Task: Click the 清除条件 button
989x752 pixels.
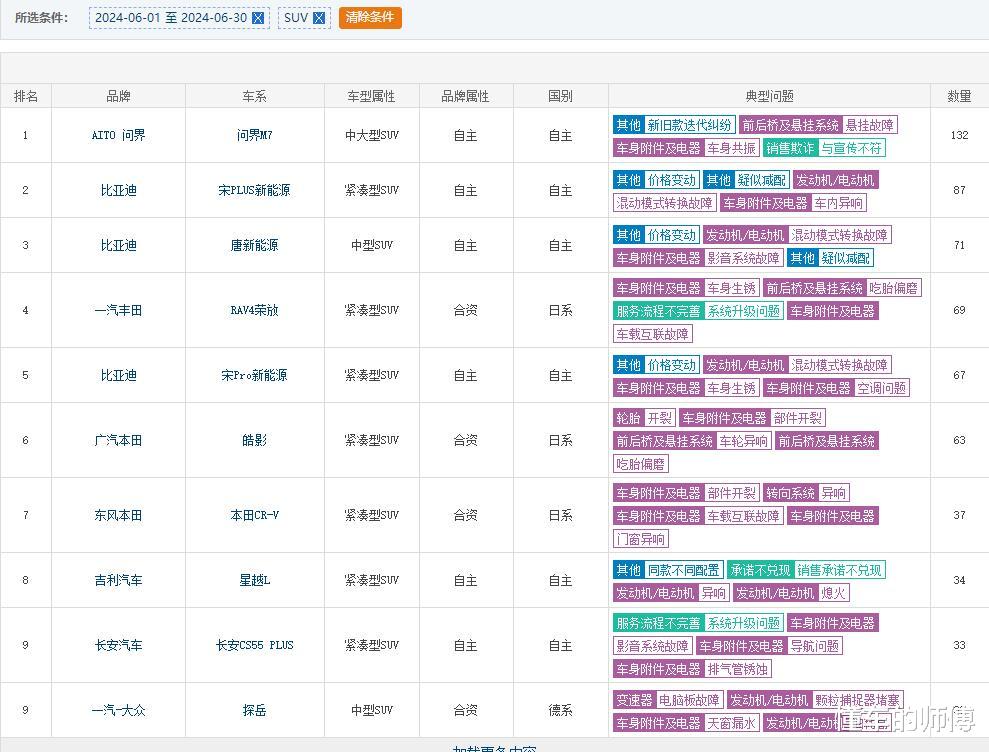Action: 370,18
